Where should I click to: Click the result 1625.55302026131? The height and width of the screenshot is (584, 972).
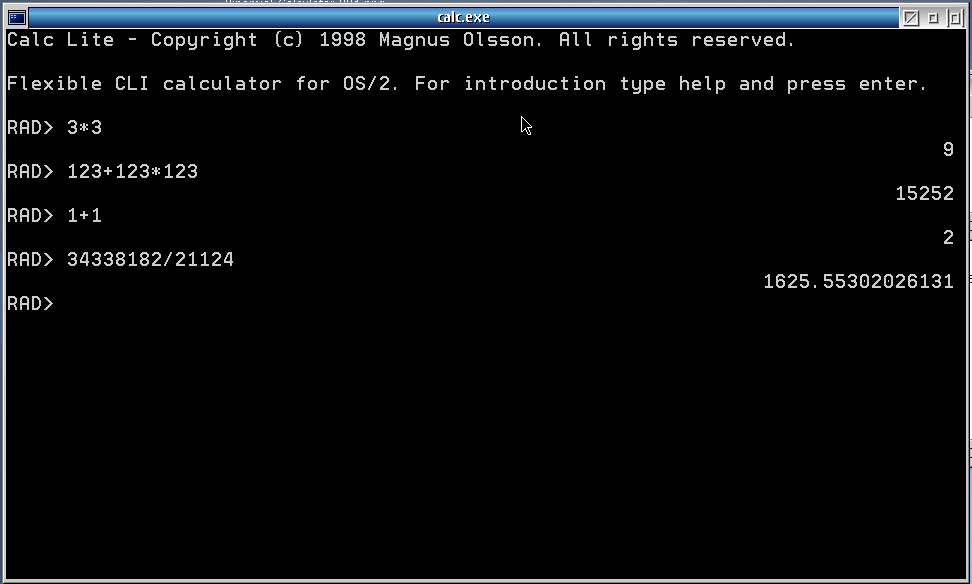pos(859,281)
